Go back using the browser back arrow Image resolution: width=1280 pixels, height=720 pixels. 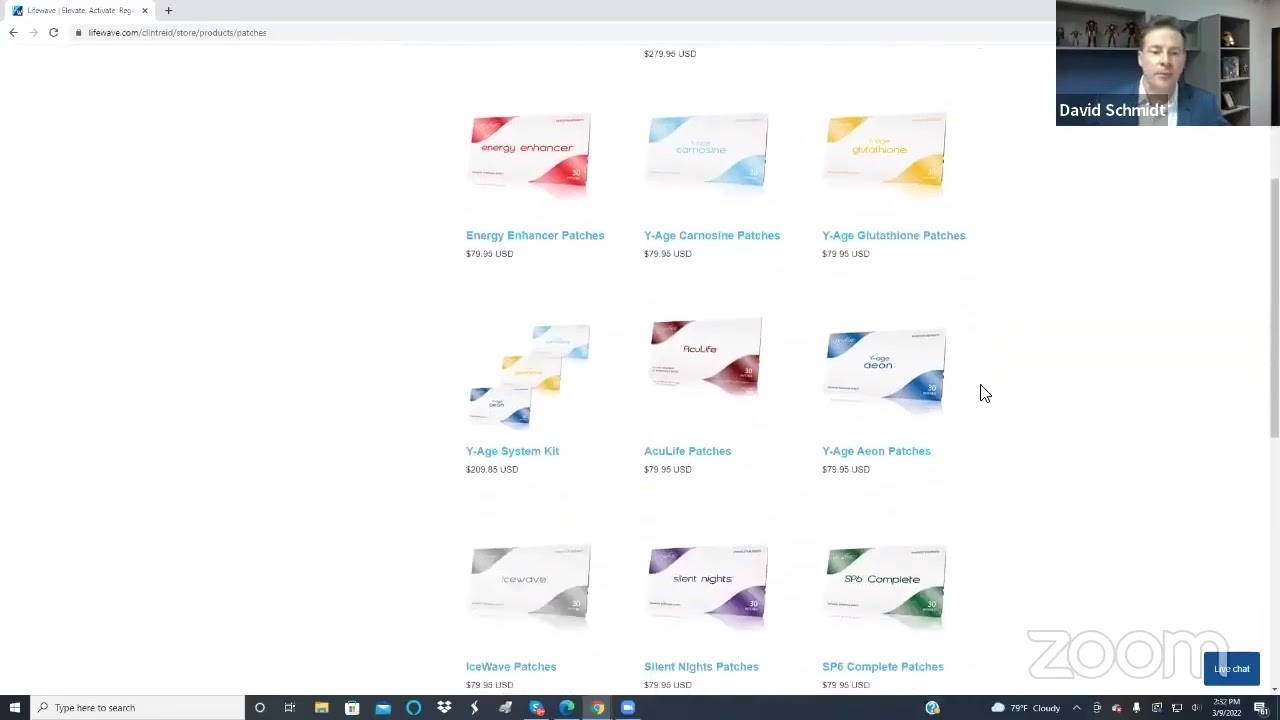(13, 32)
